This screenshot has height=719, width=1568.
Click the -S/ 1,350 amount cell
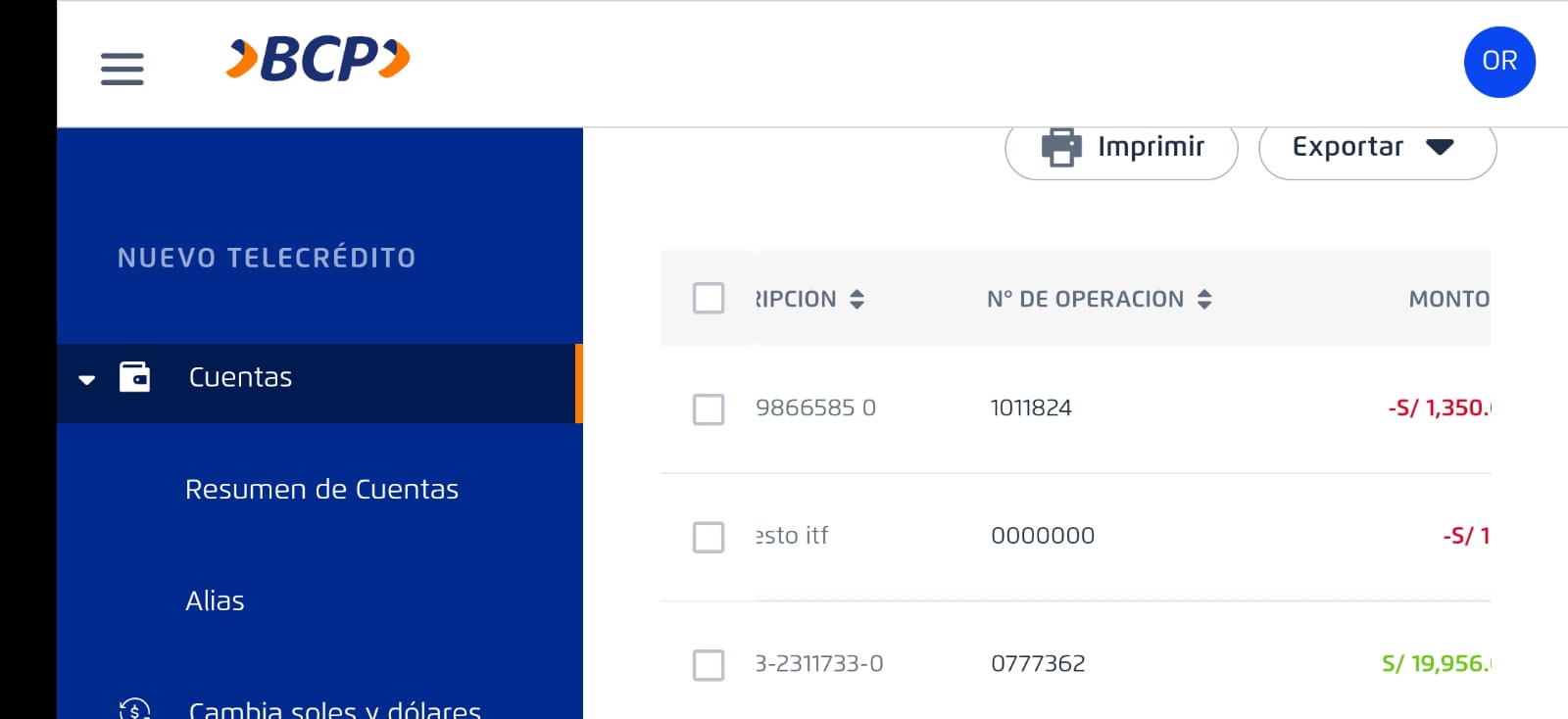[x=1438, y=408]
